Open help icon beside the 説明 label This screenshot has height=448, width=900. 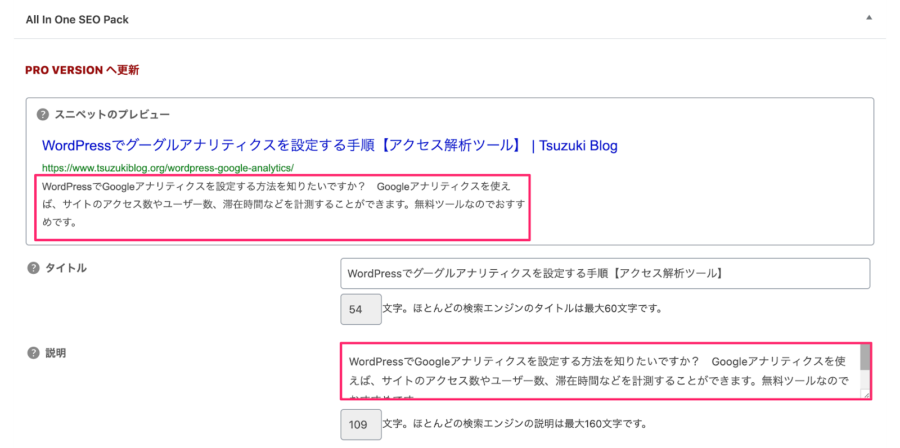pos(33,353)
